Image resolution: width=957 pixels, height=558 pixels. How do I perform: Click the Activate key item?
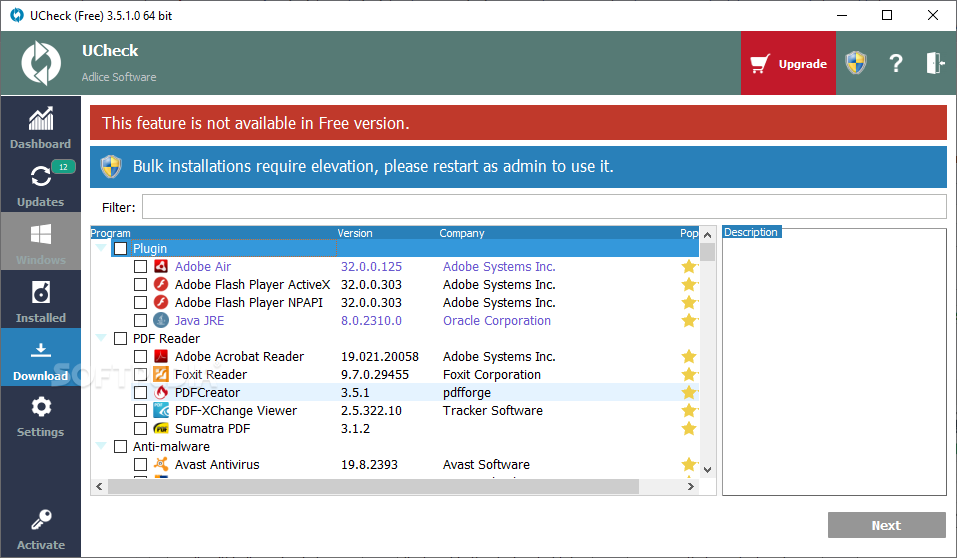(x=40, y=530)
